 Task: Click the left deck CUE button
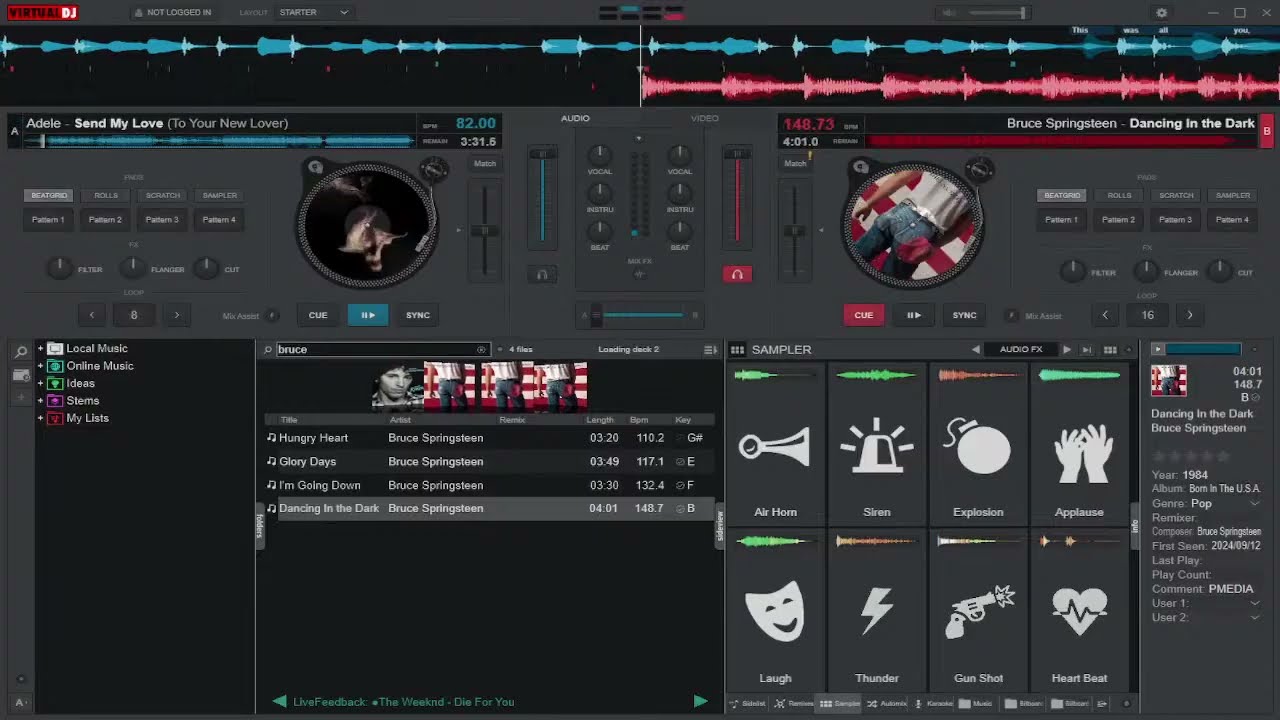pyautogui.click(x=318, y=315)
